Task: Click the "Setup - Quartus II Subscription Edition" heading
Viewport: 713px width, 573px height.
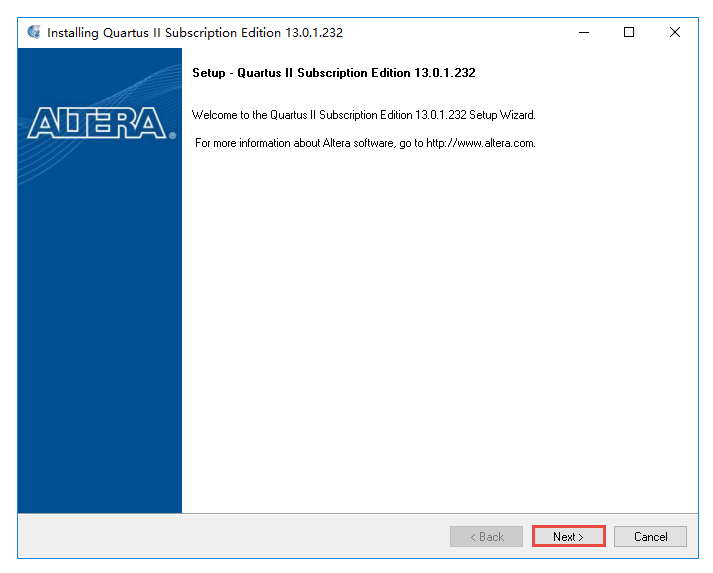Action: point(334,73)
